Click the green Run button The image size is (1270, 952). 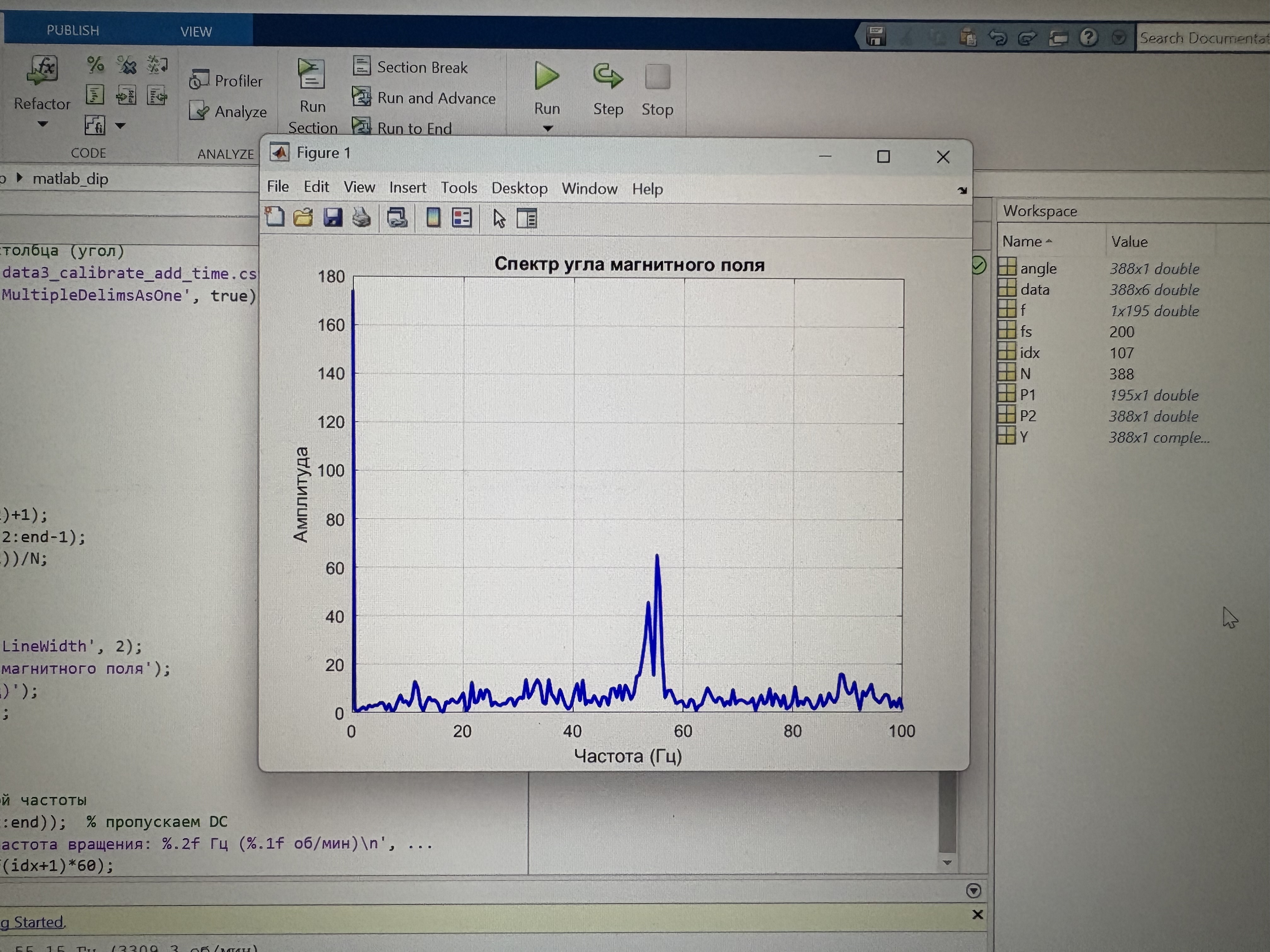[x=546, y=76]
